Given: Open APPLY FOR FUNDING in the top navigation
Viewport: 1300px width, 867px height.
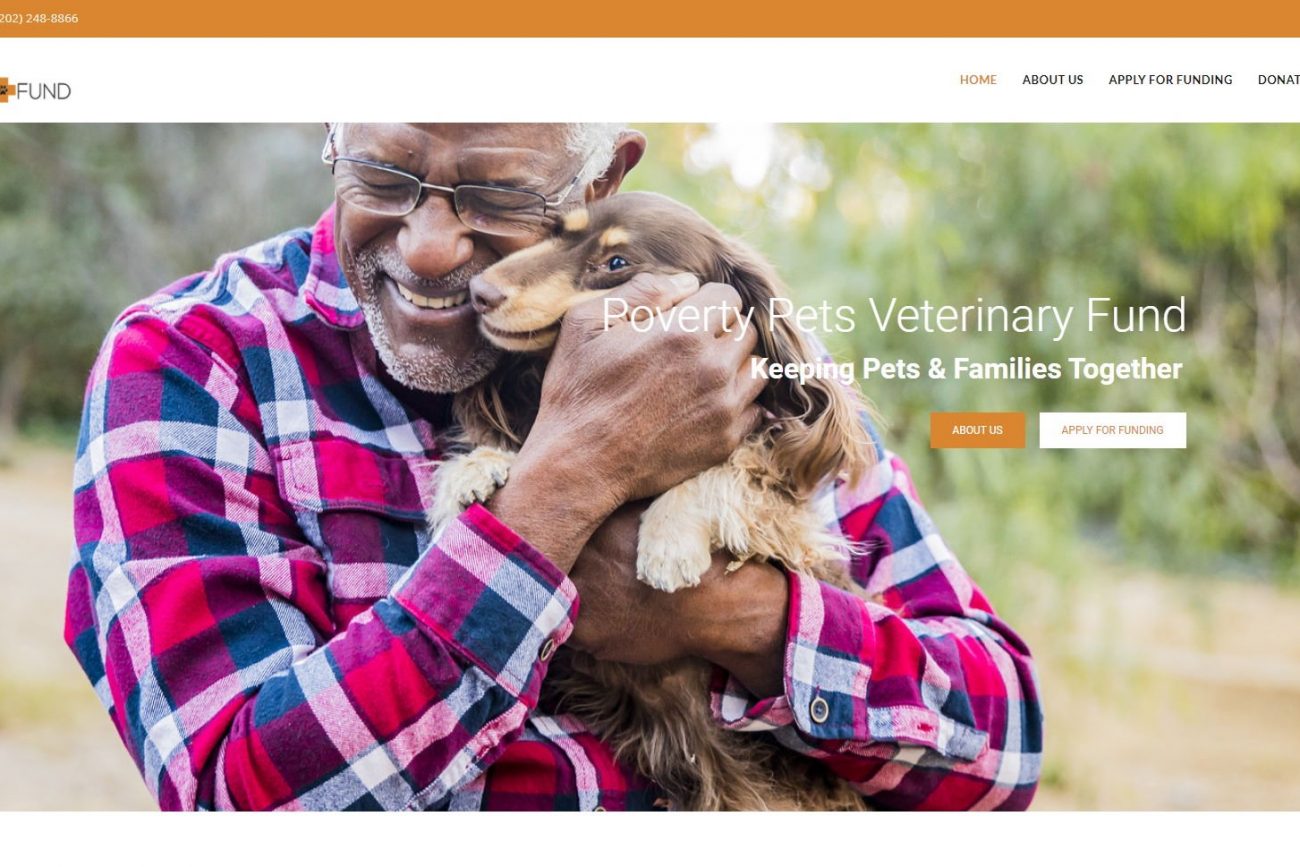Looking at the screenshot, I should click(x=1170, y=80).
